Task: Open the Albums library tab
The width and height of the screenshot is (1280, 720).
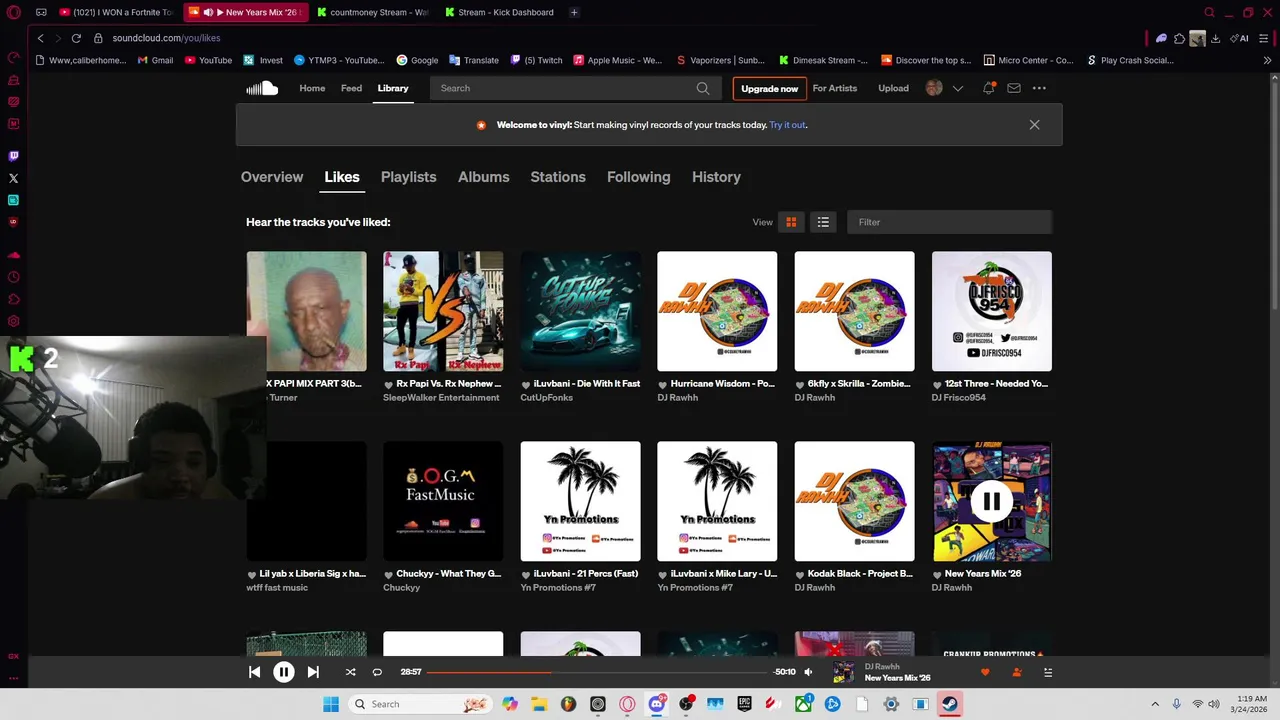Action: (484, 177)
